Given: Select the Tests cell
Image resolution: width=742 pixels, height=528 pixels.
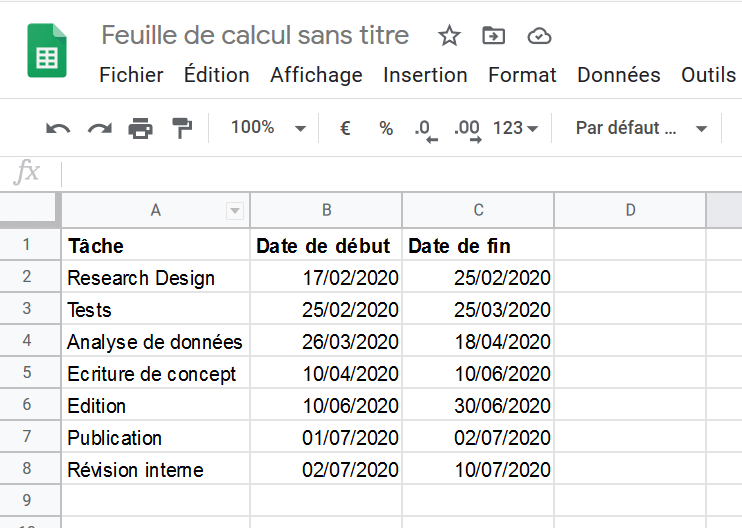Looking at the screenshot, I should (156, 309).
